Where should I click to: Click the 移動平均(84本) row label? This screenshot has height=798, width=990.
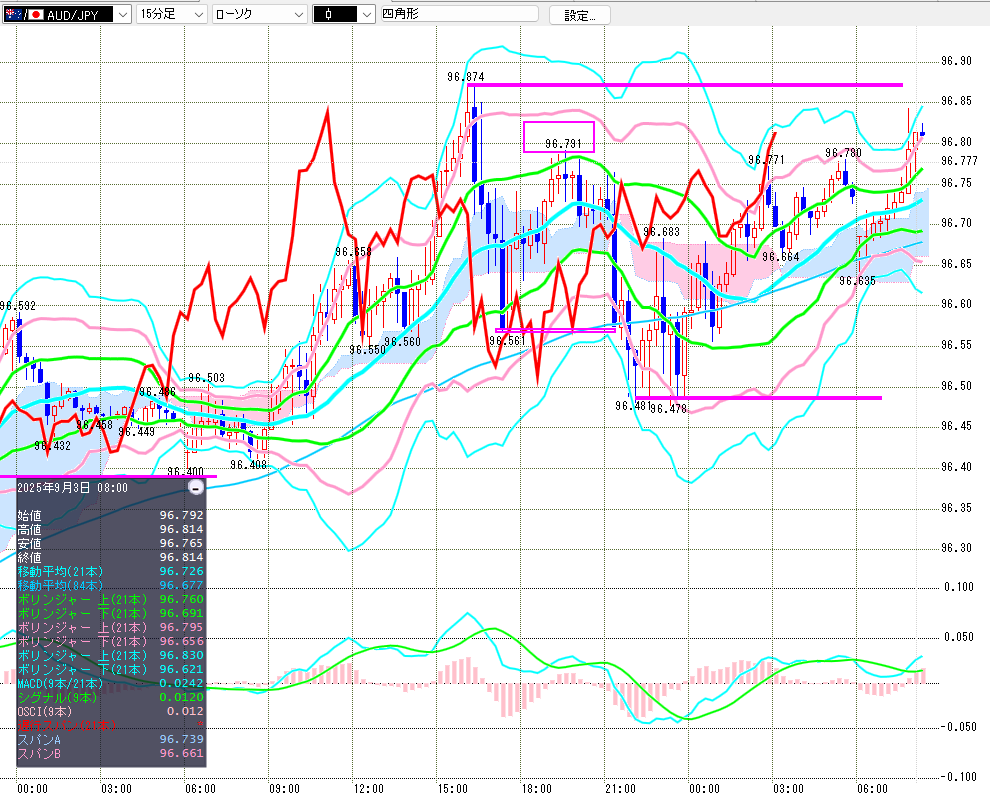60,585
